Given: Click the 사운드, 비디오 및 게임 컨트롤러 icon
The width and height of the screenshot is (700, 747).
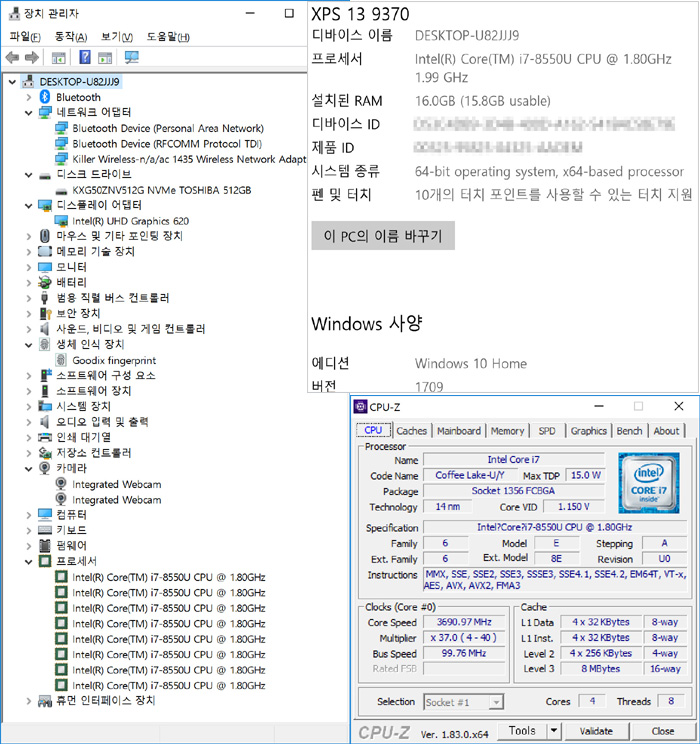Looking at the screenshot, I should 45,329.
